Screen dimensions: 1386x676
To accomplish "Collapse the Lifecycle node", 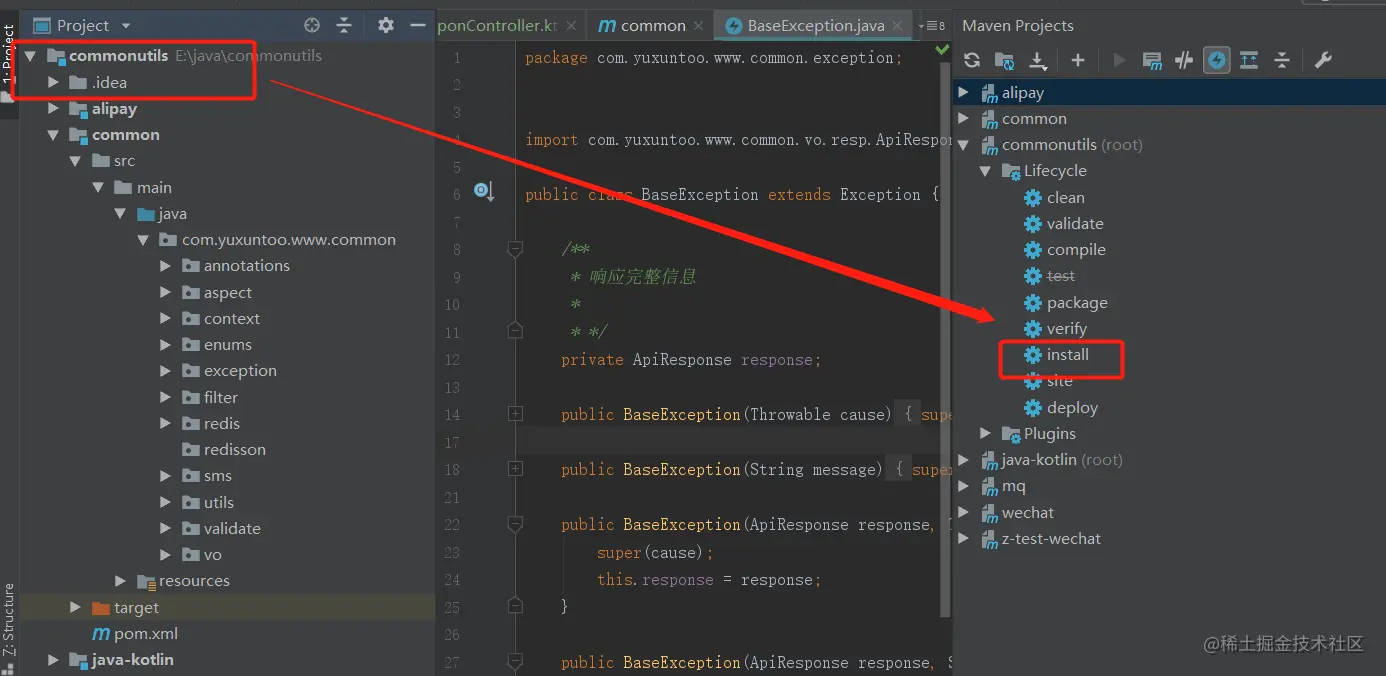I will click(x=985, y=171).
